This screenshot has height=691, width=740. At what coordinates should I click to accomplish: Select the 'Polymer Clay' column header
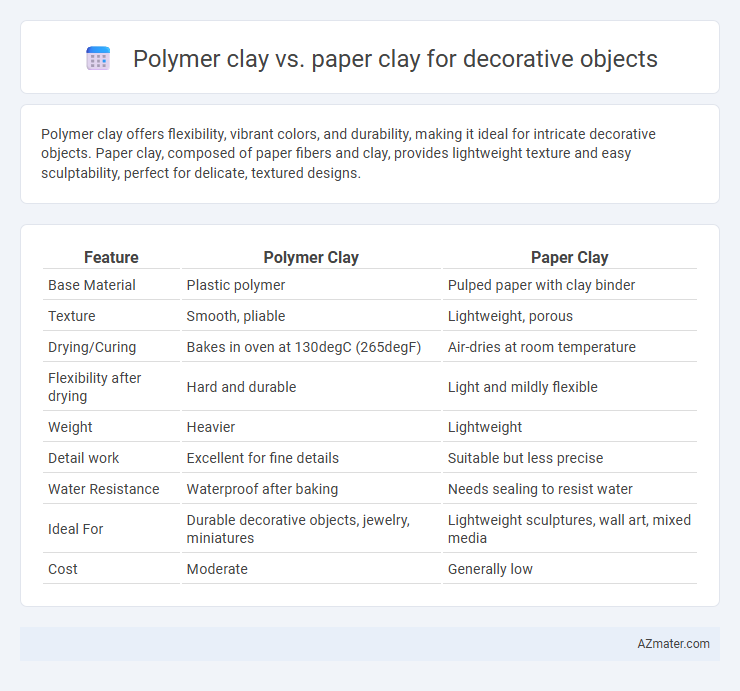point(311,257)
